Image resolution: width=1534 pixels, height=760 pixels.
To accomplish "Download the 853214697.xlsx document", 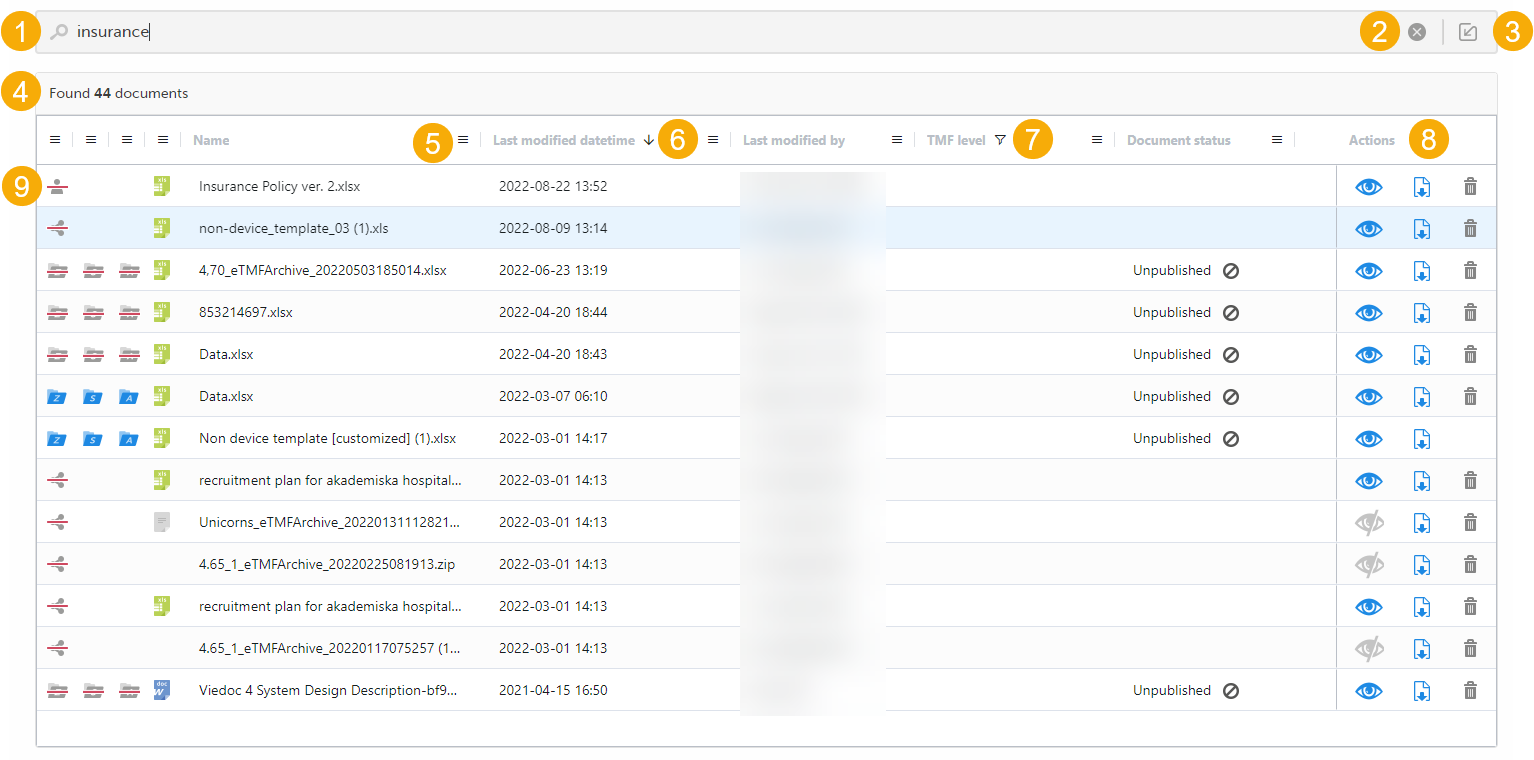I will pos(1421,312).
